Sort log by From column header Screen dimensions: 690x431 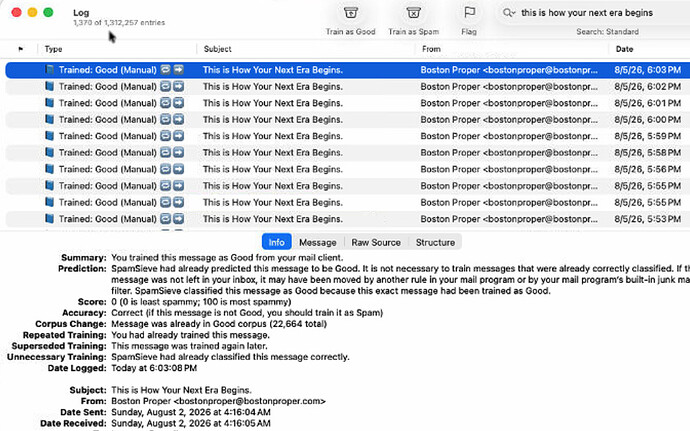coord(431,49)
